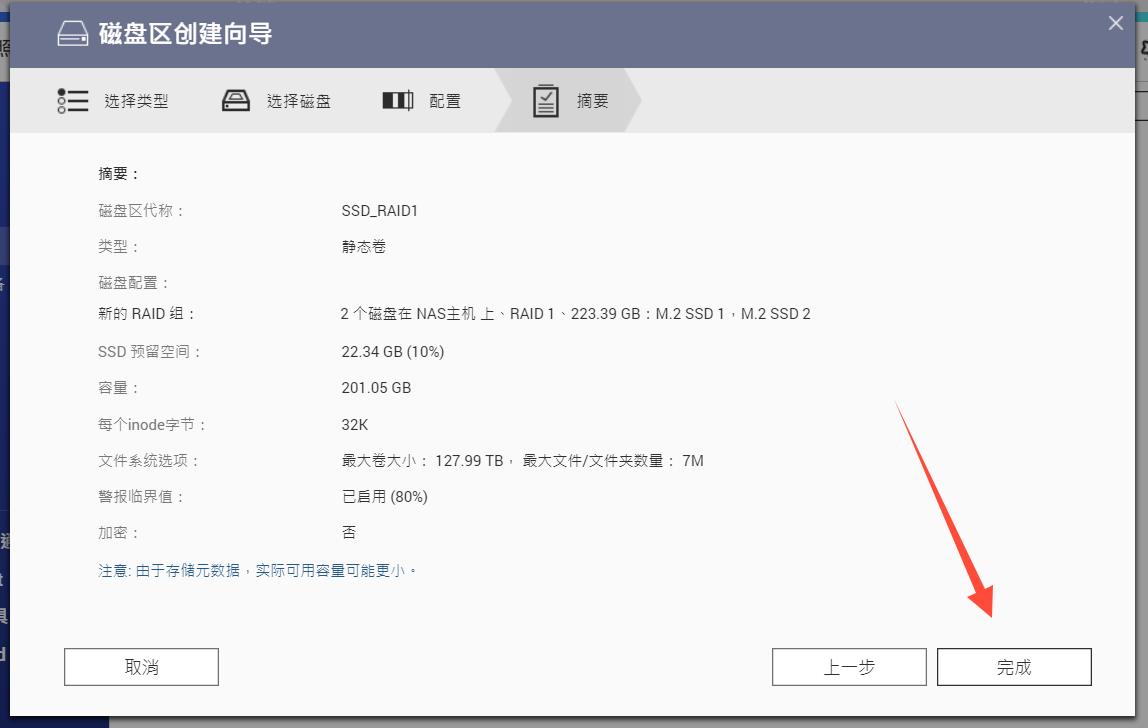
Task: Click the disk icon in the wizard title bar
Action: (x=73, y=33)
